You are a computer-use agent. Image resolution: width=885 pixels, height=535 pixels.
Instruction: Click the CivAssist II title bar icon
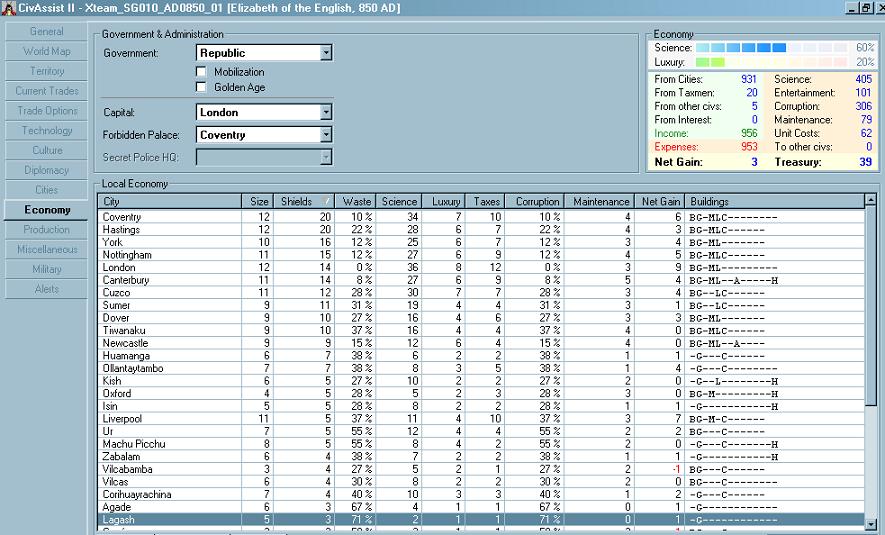tap(8, 8)
